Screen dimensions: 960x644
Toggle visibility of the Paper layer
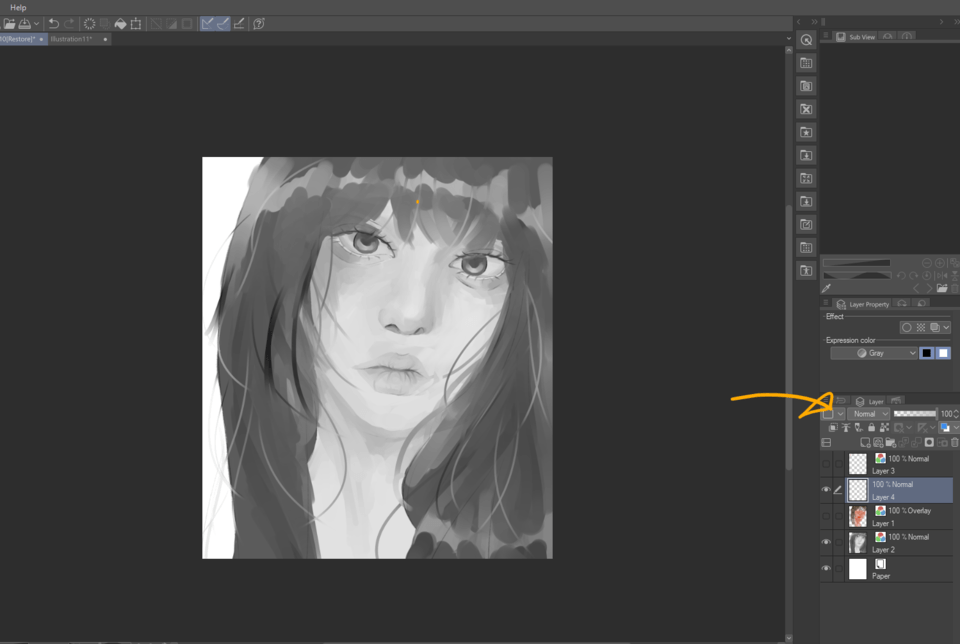pos(826,568)
